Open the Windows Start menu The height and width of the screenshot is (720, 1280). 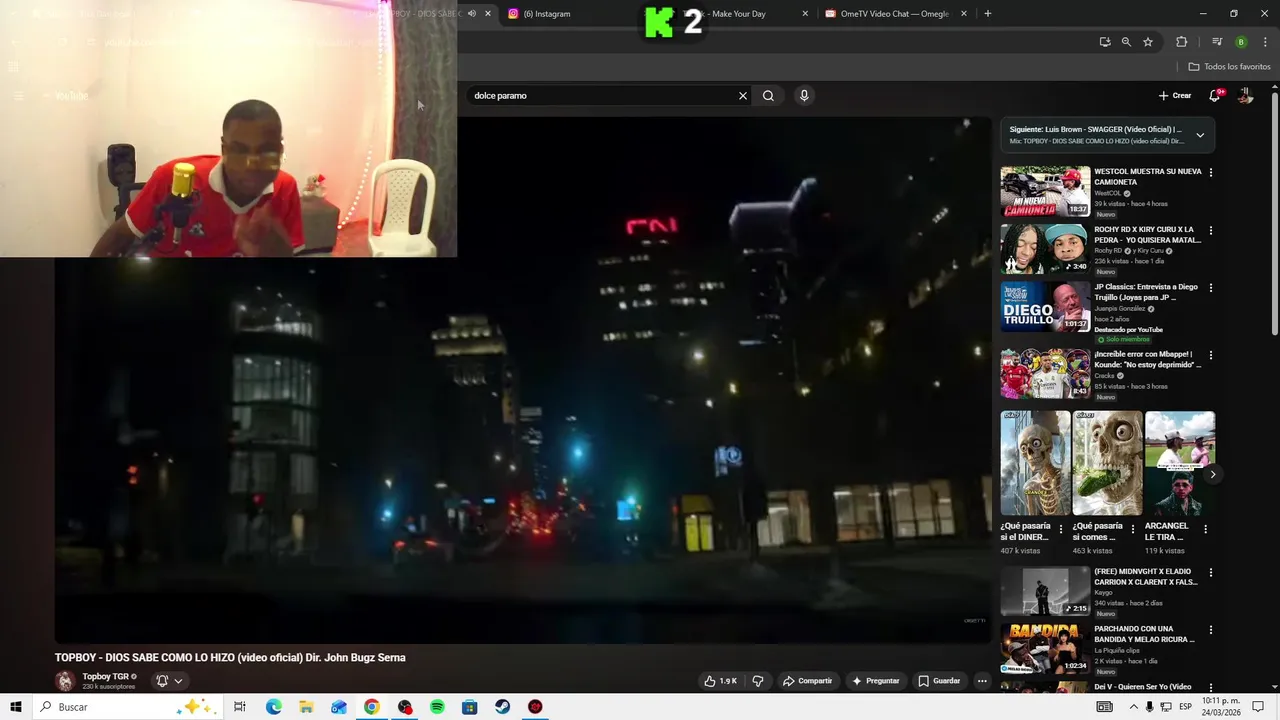click(16, 707)
